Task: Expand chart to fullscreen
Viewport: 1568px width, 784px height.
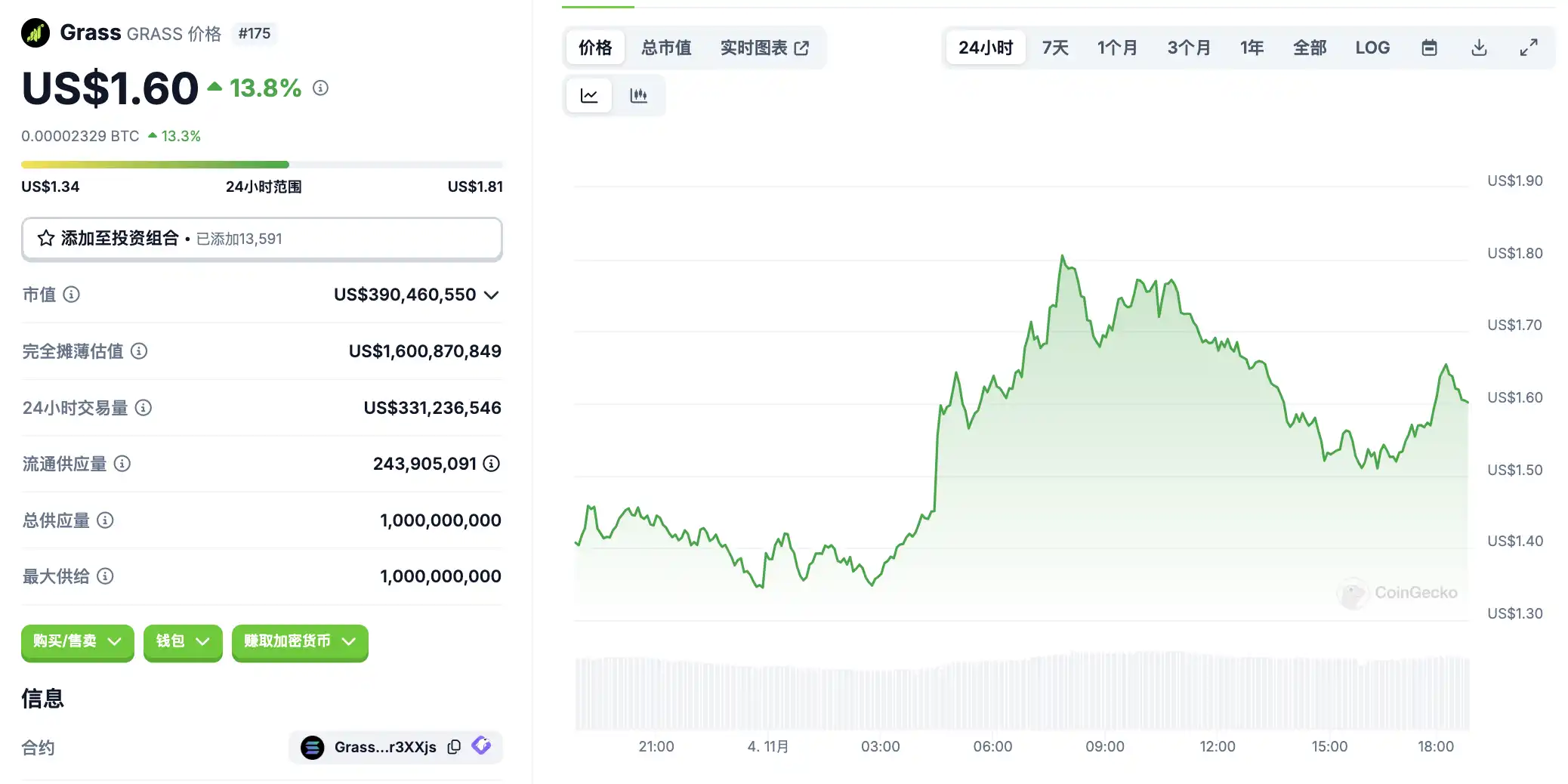Action: 1529,48
